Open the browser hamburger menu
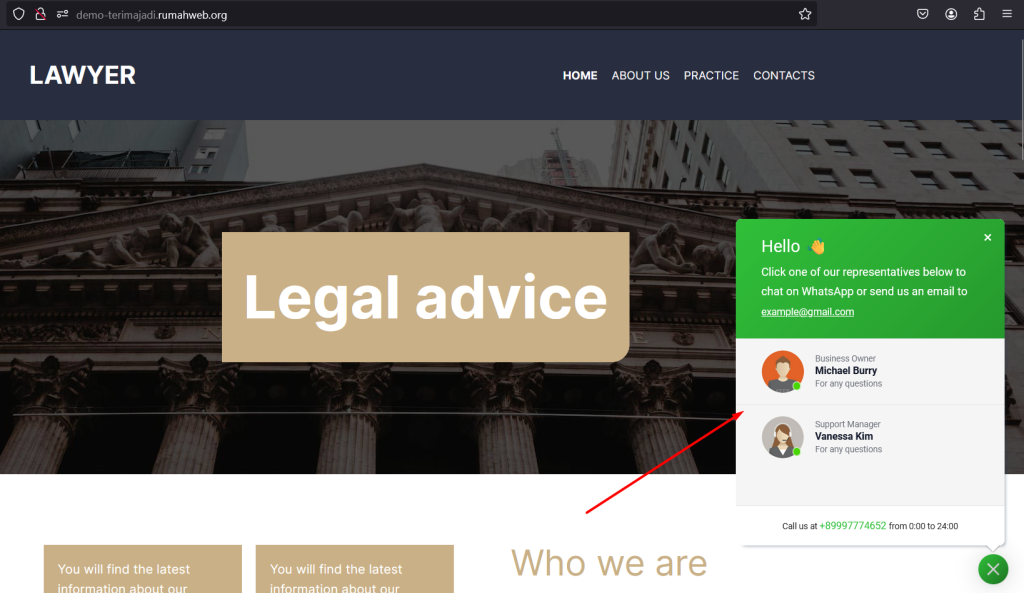 tap(1007, 14)
